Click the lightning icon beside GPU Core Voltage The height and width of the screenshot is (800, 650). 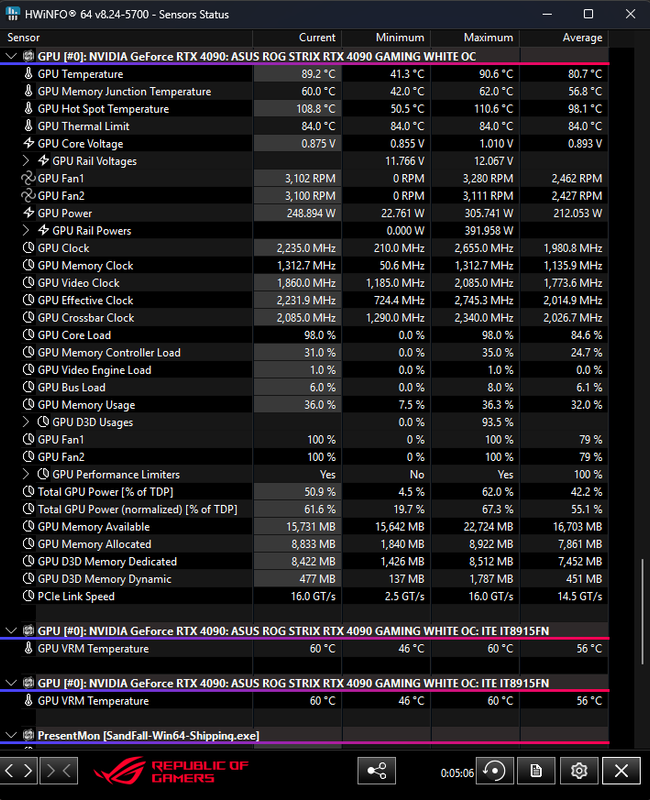(x=29, y=143)
